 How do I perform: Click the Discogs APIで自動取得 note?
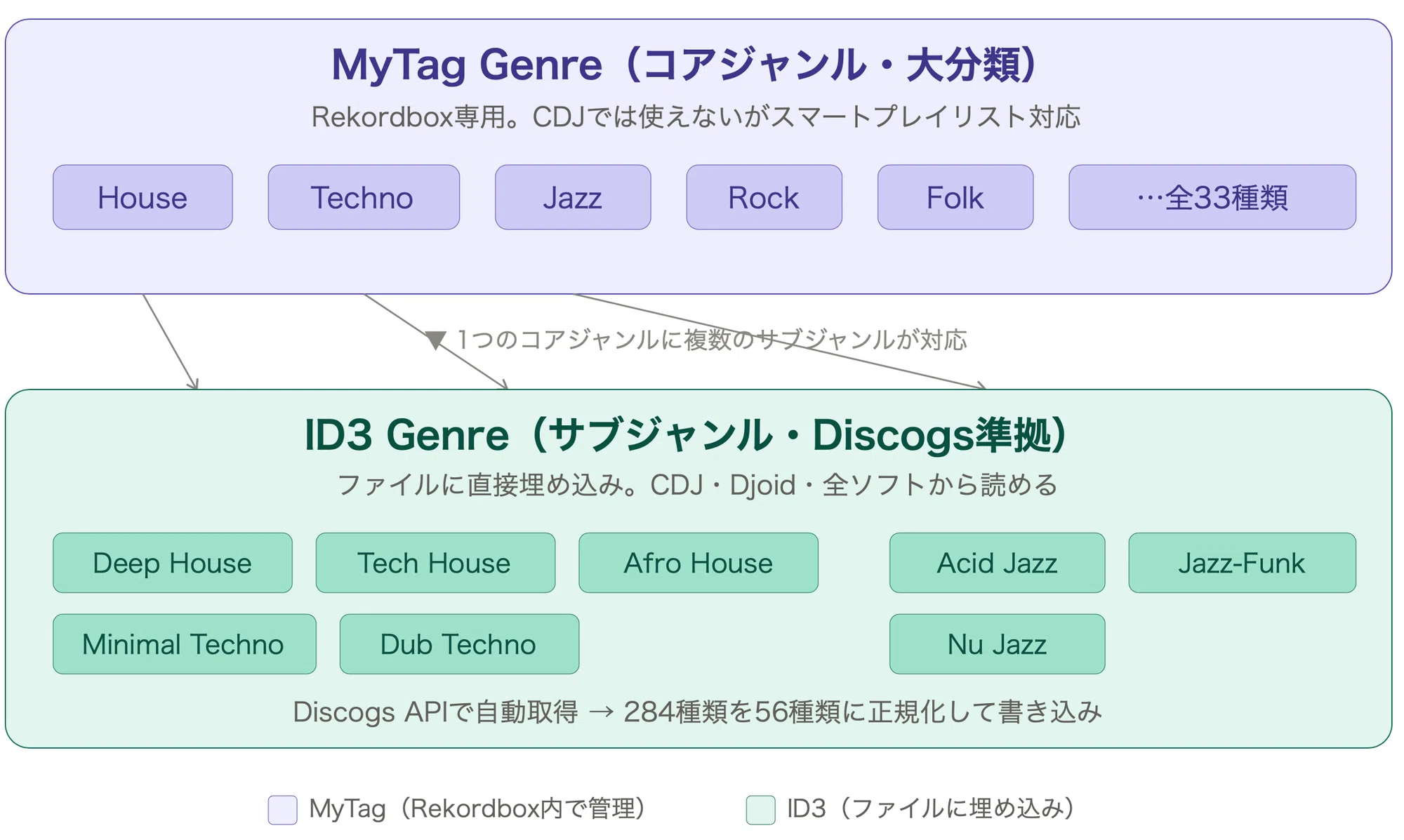697,712
